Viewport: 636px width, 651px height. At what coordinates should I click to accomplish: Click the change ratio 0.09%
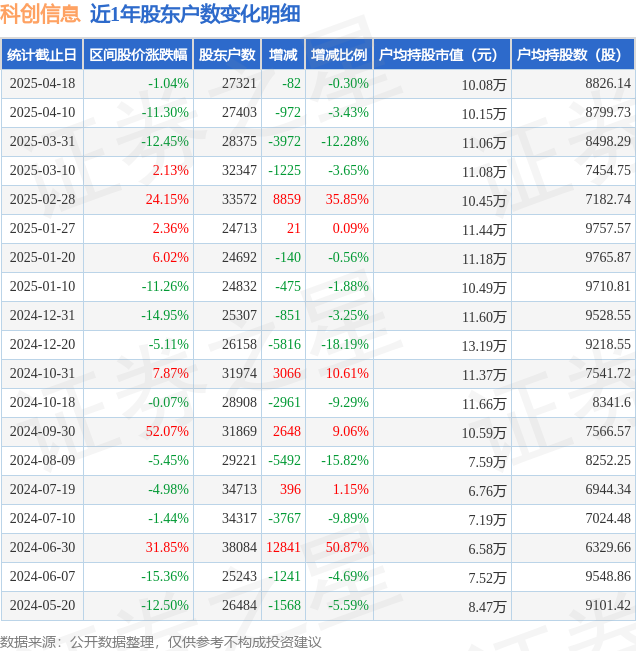coord(350,229)
